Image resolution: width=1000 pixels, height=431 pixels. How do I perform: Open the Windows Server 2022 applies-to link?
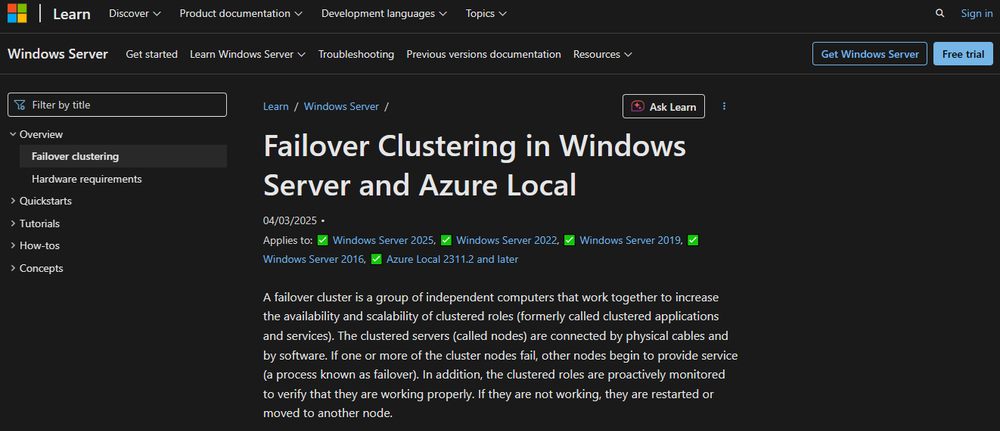507,240
